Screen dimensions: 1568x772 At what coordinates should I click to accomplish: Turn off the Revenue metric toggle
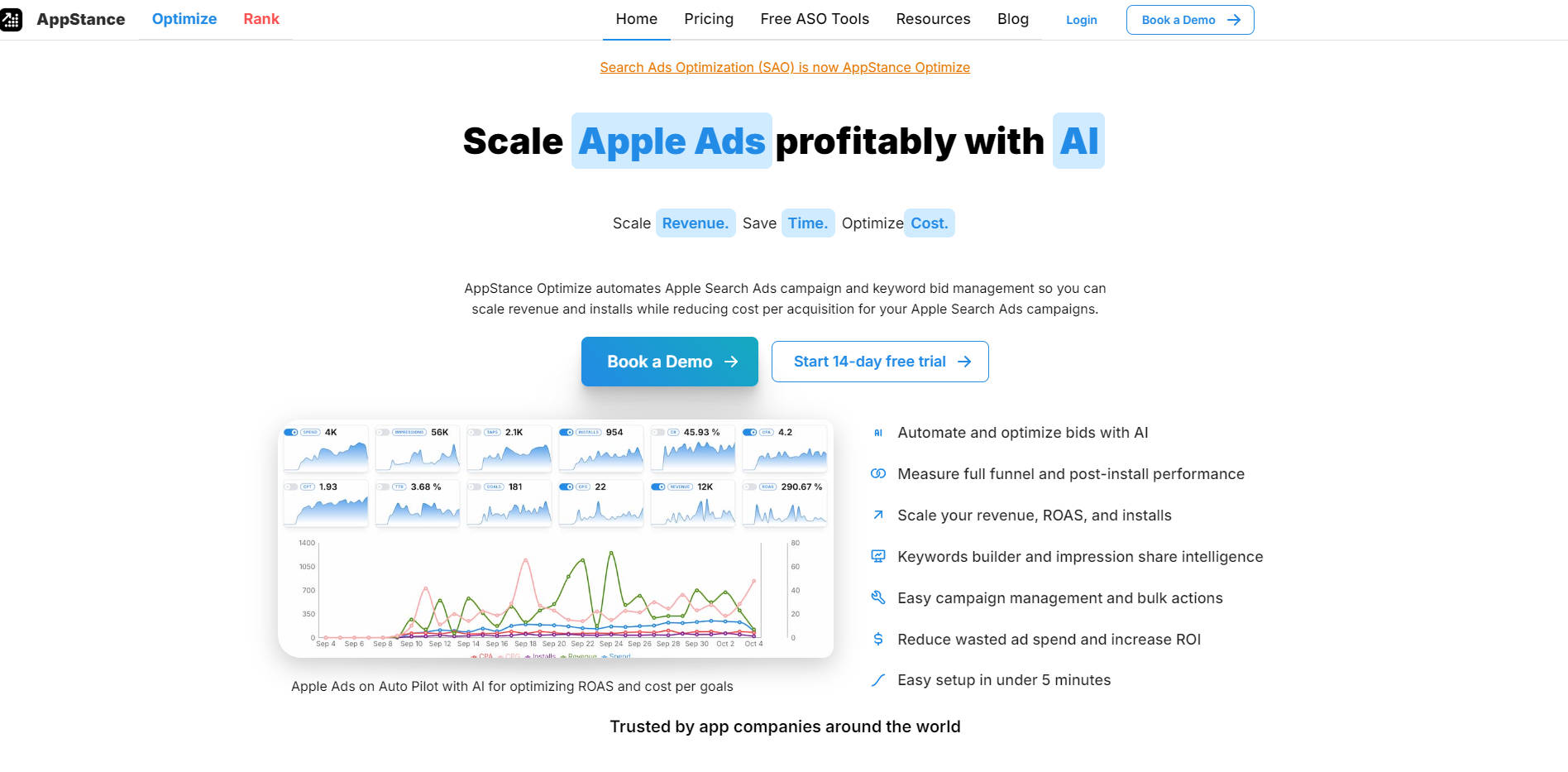[658, 487]
